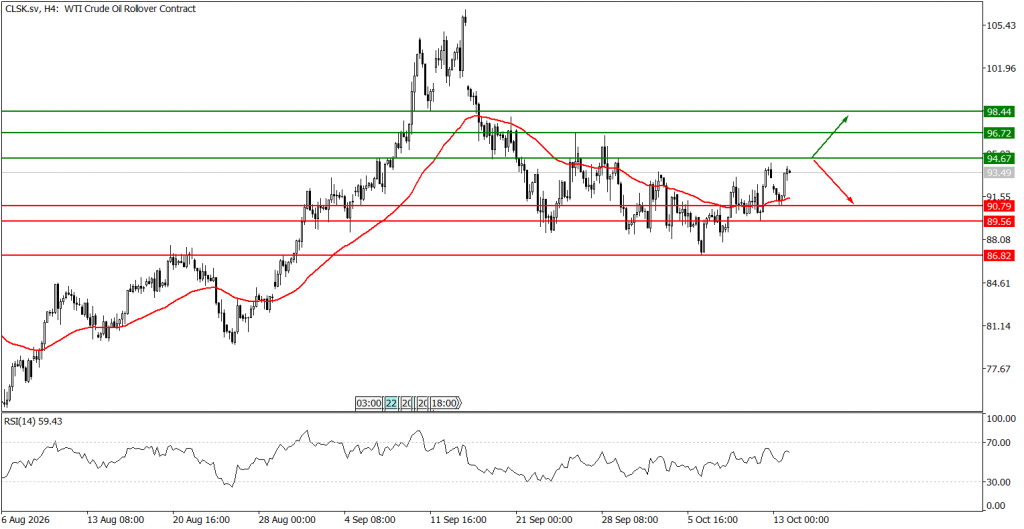Viewport: 1024px width, 529px height.
Task: Click the 84.61 price axis value
Action: [999, 283]
